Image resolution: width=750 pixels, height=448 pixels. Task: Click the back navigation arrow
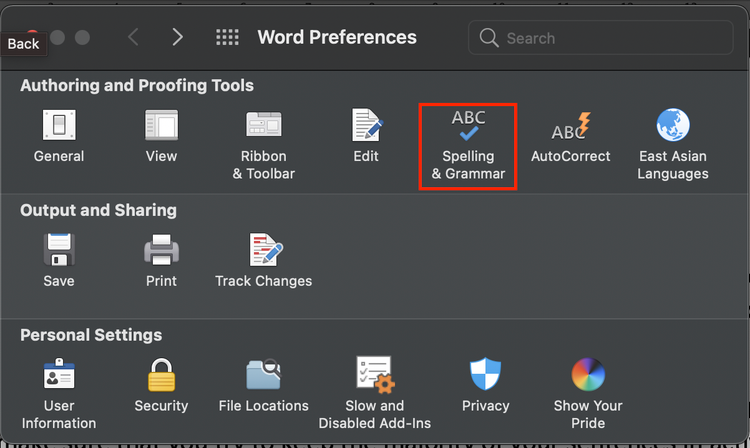tap(133, 37)
